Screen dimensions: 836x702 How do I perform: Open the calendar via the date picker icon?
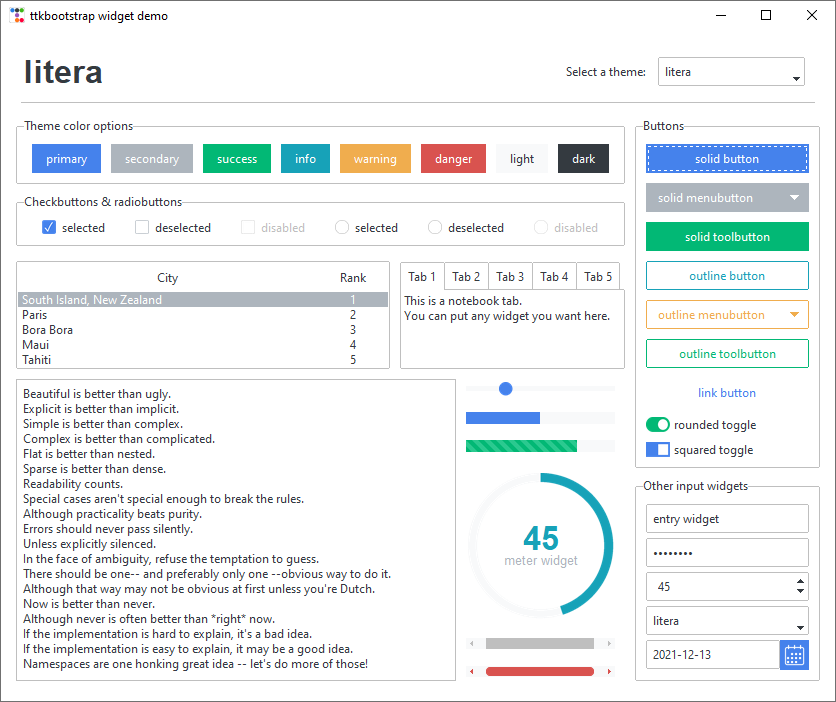pos(794,655)
